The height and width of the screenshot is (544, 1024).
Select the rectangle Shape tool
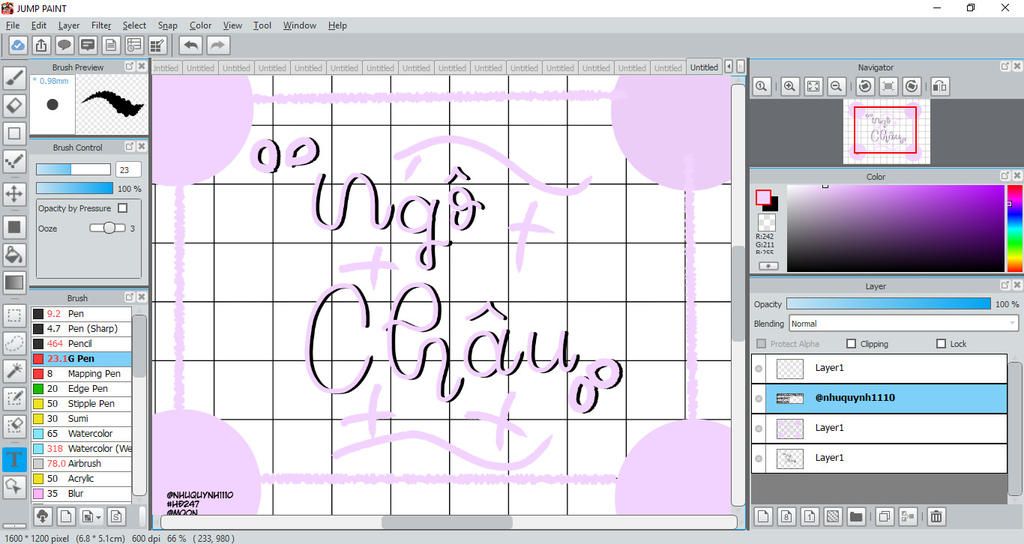pyautogui.click(x=14, y=133)
